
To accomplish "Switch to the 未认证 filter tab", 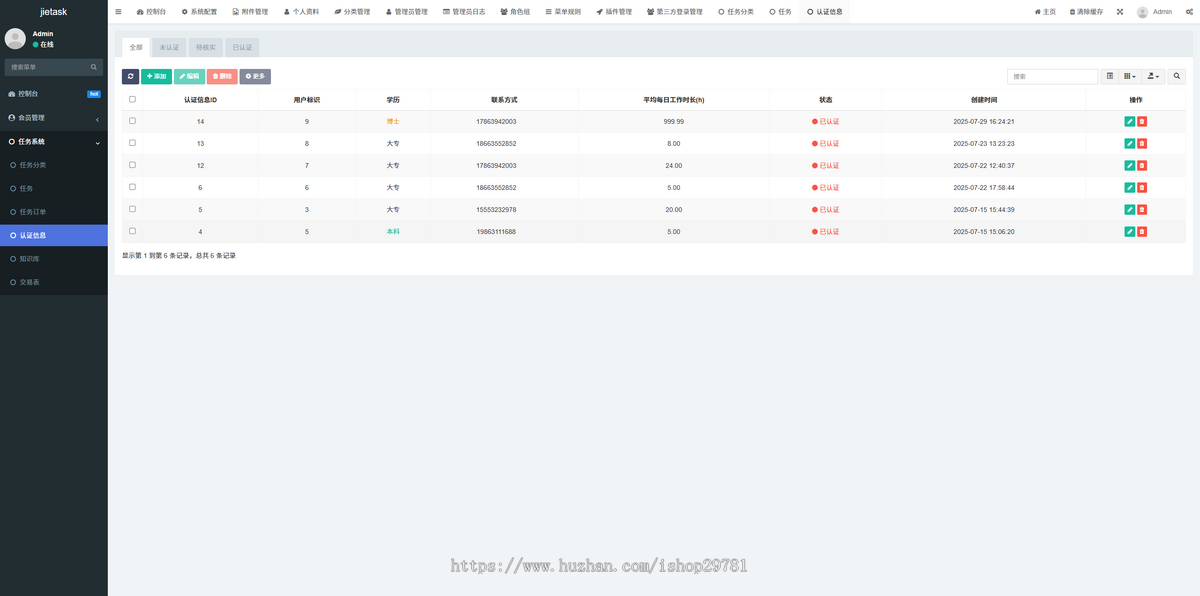I will click(x=169, y=47).
